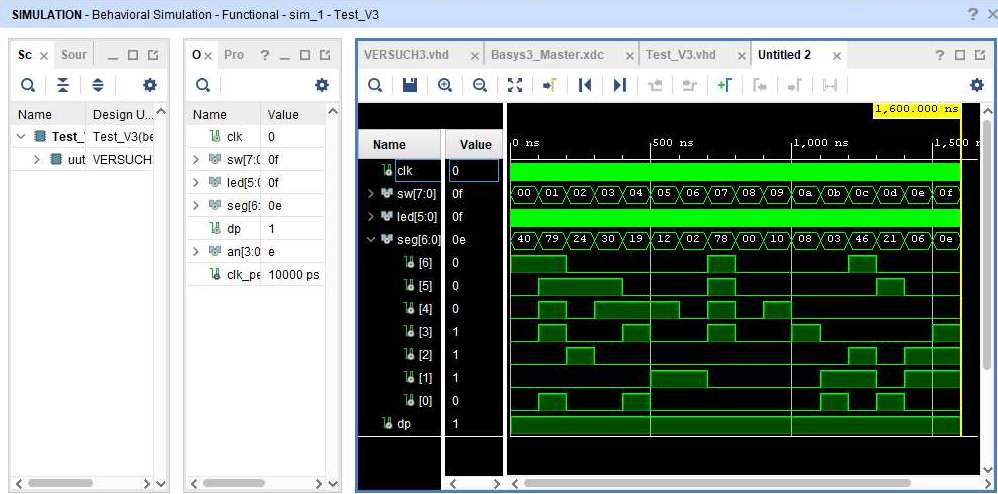Click the waveform horizontal scrollbar

pyautogui.click(x=700, y=484)
